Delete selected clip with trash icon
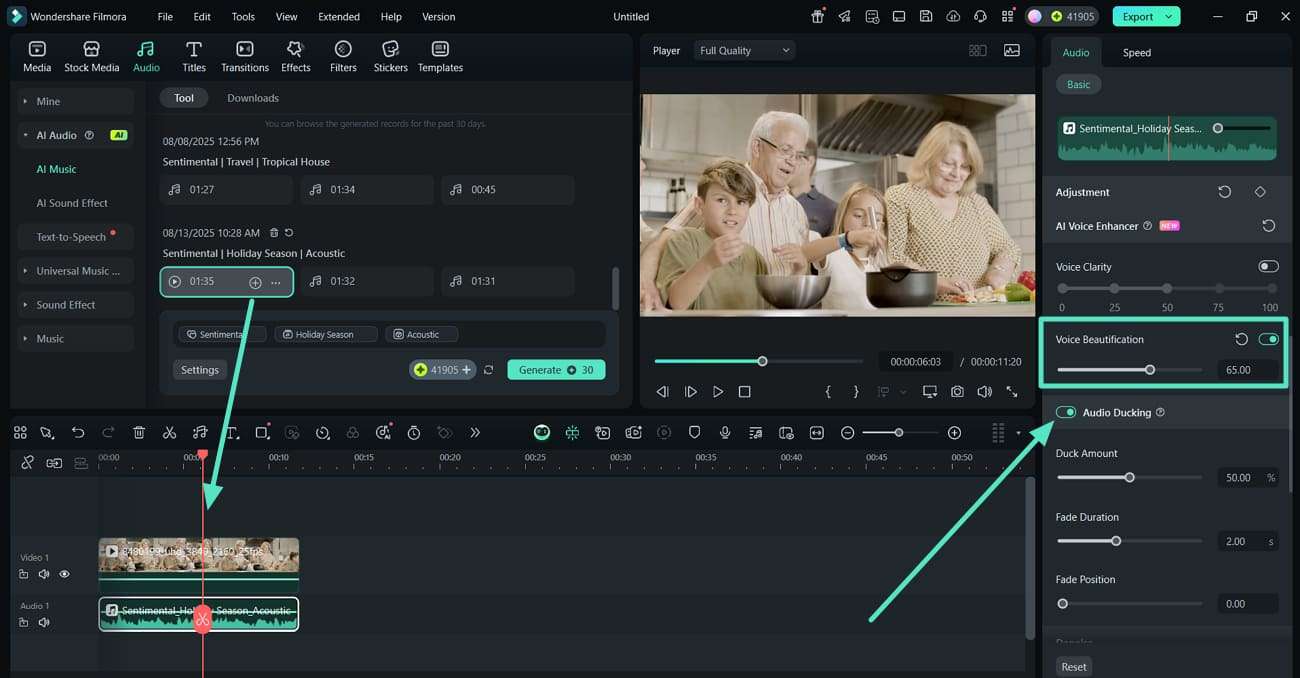The height and width of the screenshot is (678, 1300). point(139,432)
